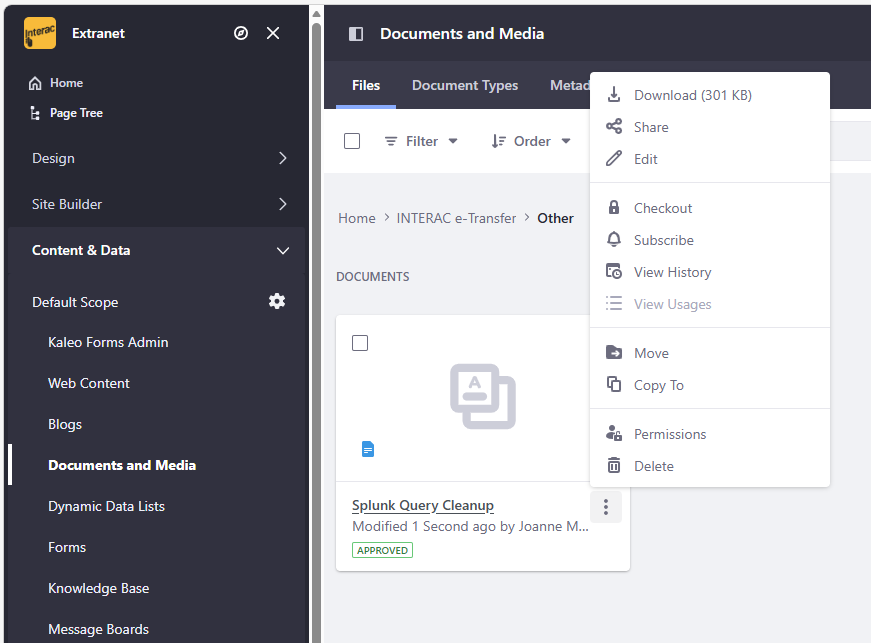This screenshot has height=643, width=871.
Task: Click the APPROVED status label
Action: pyautogui.click(x=382, y=550)
